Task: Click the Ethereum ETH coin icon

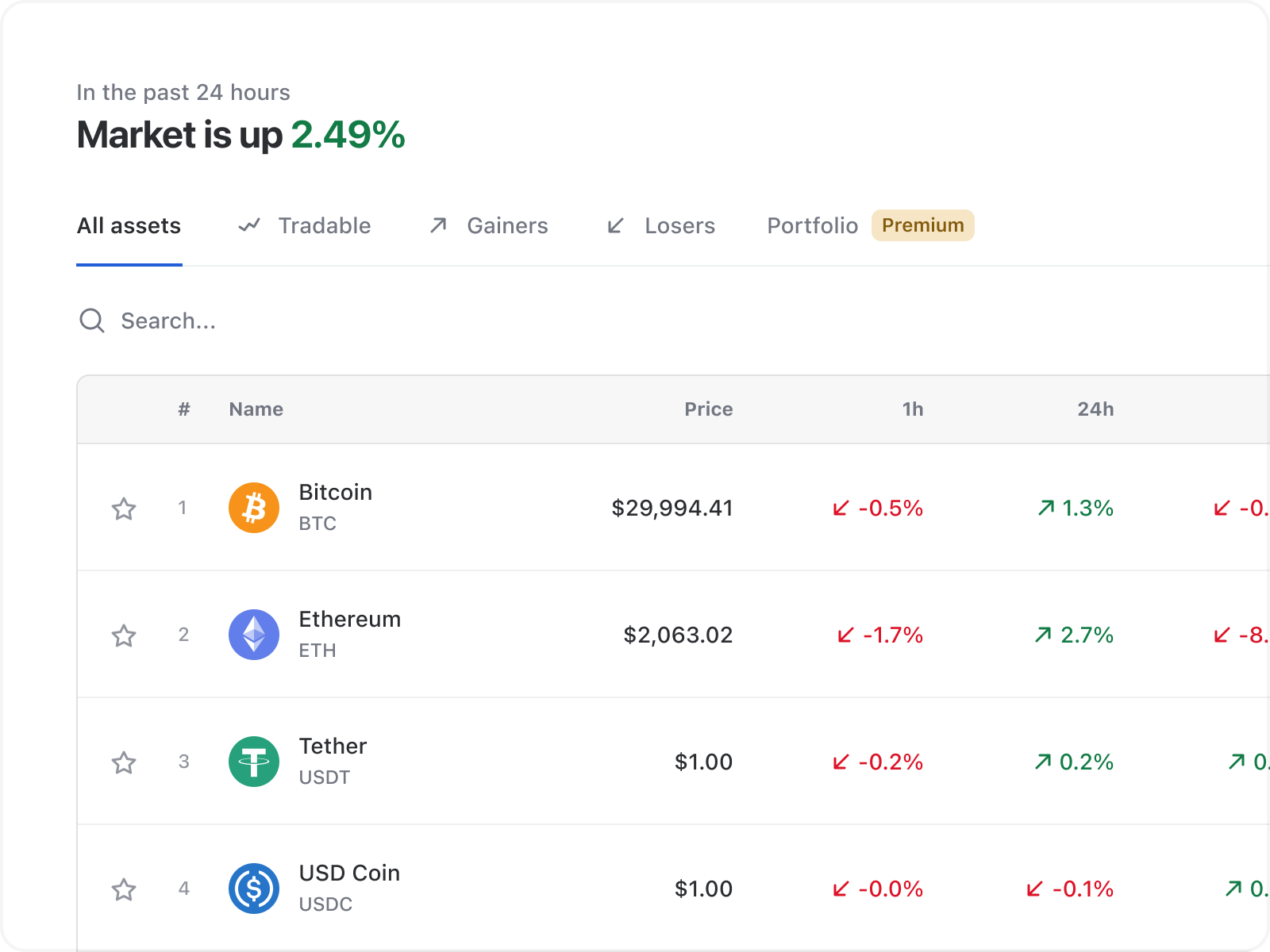Action: [253, 635]
